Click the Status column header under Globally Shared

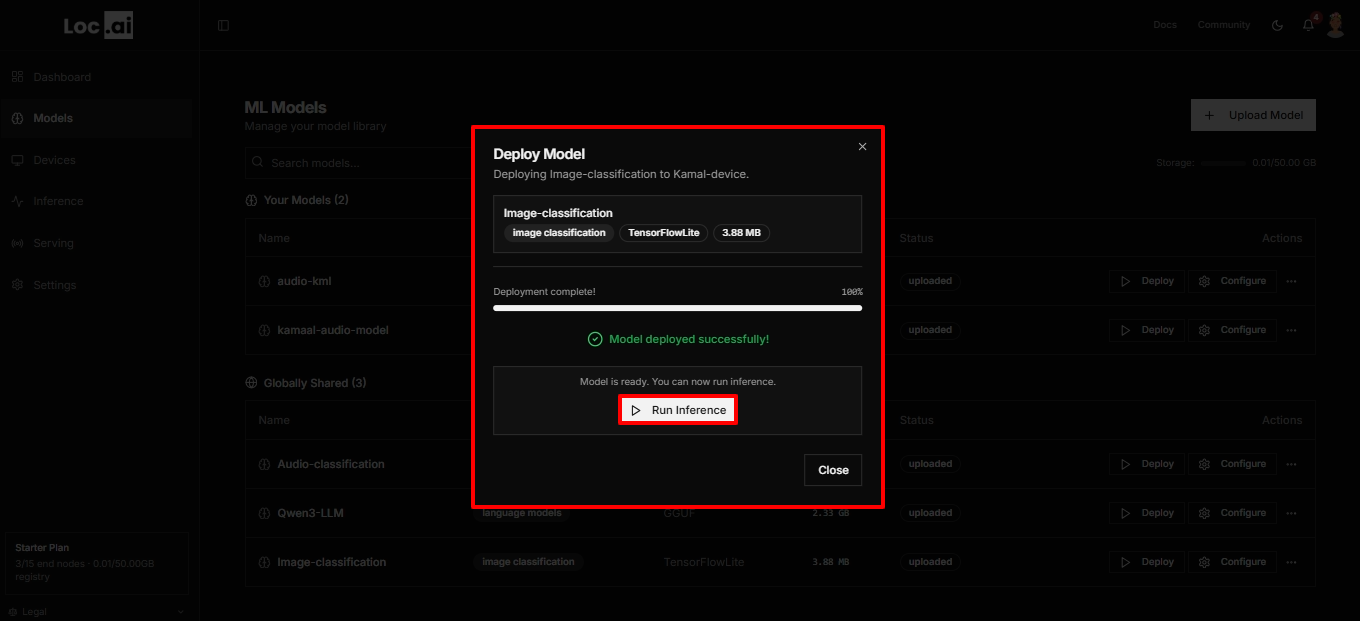coord(916,420)
